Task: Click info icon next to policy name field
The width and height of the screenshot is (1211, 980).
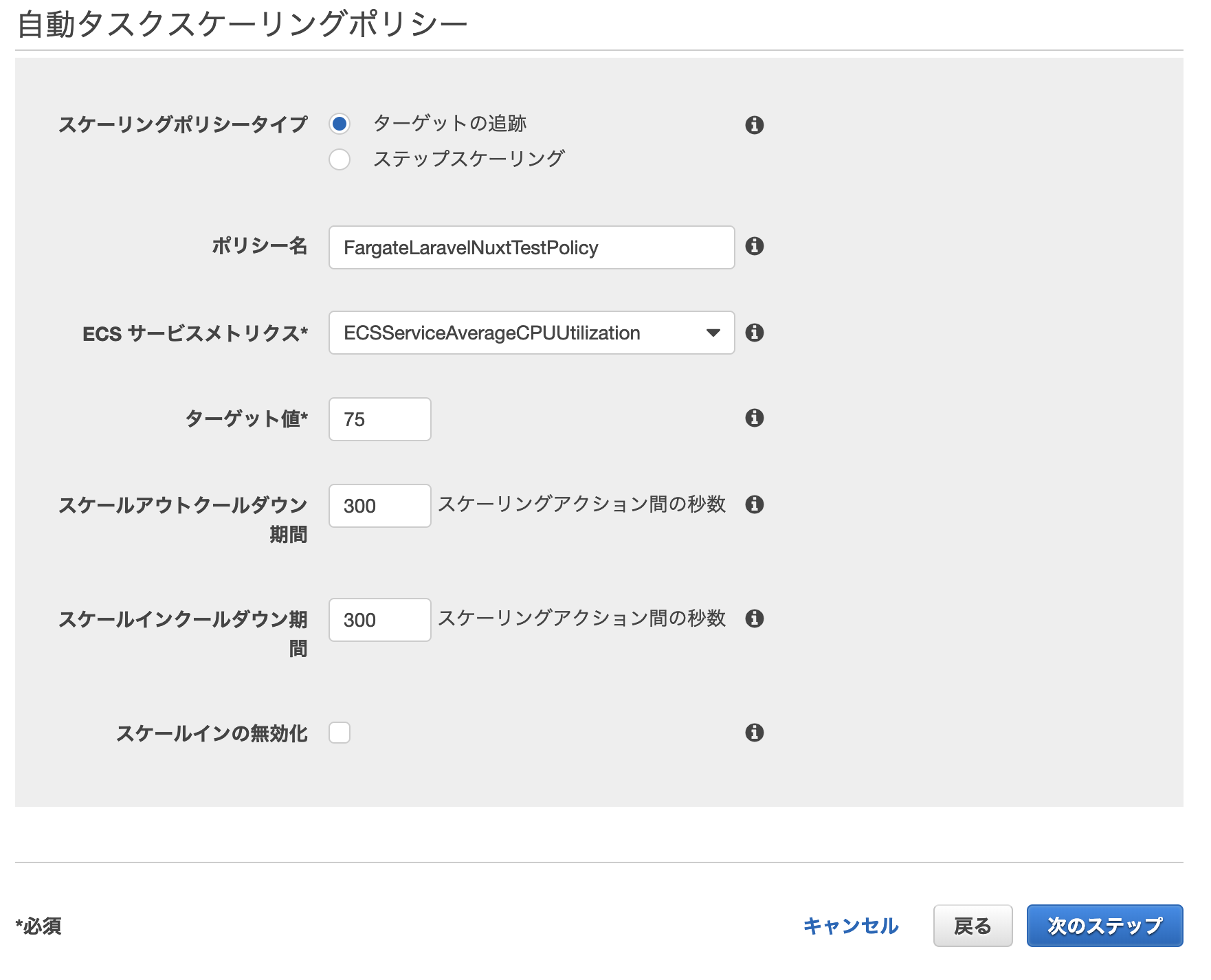Action: click(754, 246)
